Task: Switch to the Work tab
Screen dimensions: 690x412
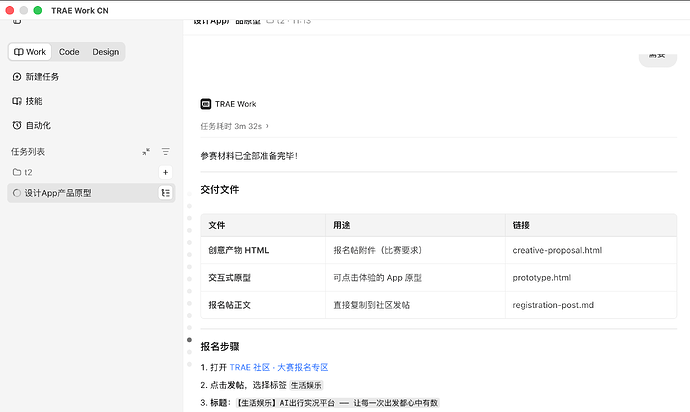Action: point(30,52)
